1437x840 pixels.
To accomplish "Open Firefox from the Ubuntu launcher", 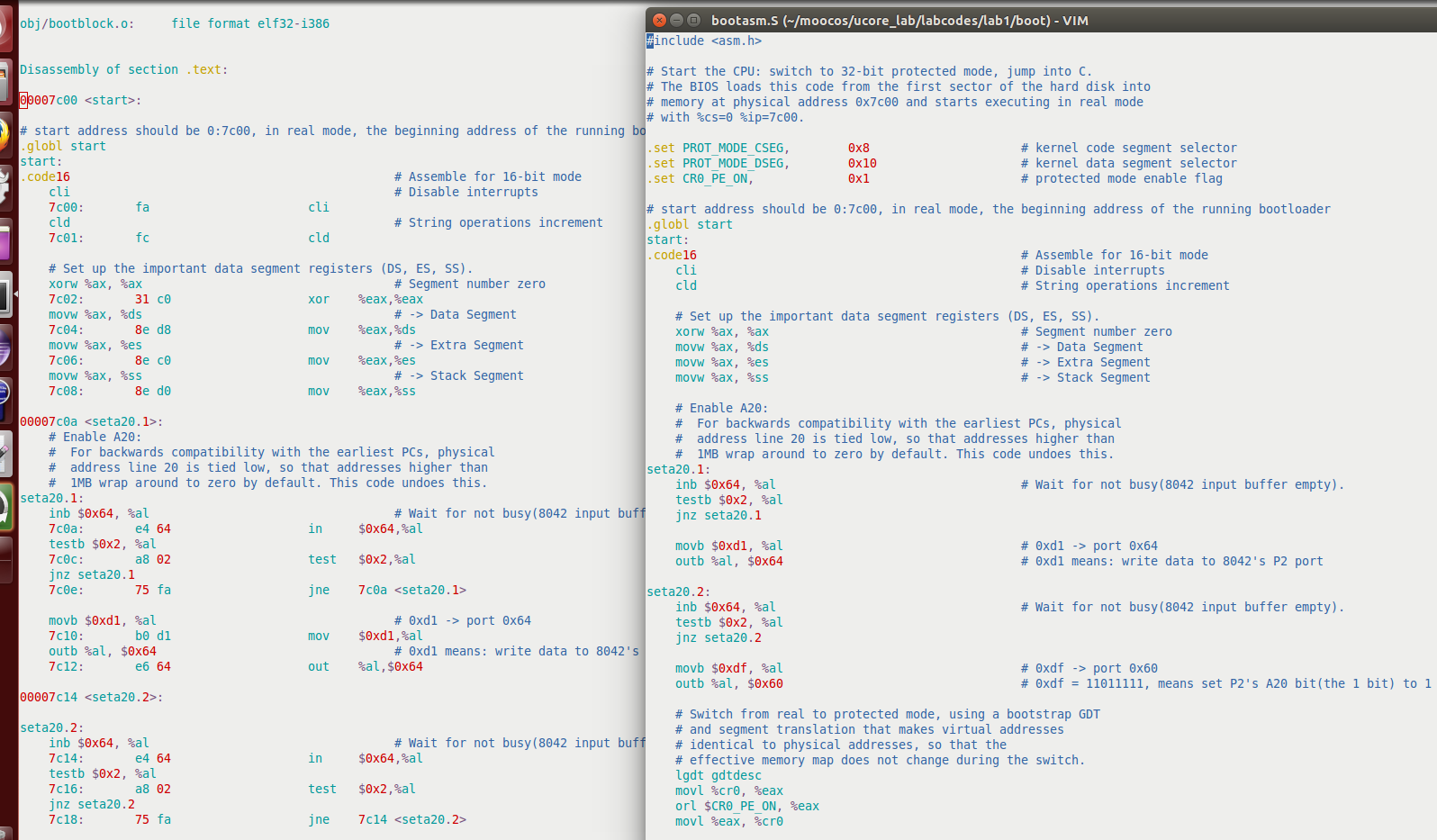I will point(5,133).
